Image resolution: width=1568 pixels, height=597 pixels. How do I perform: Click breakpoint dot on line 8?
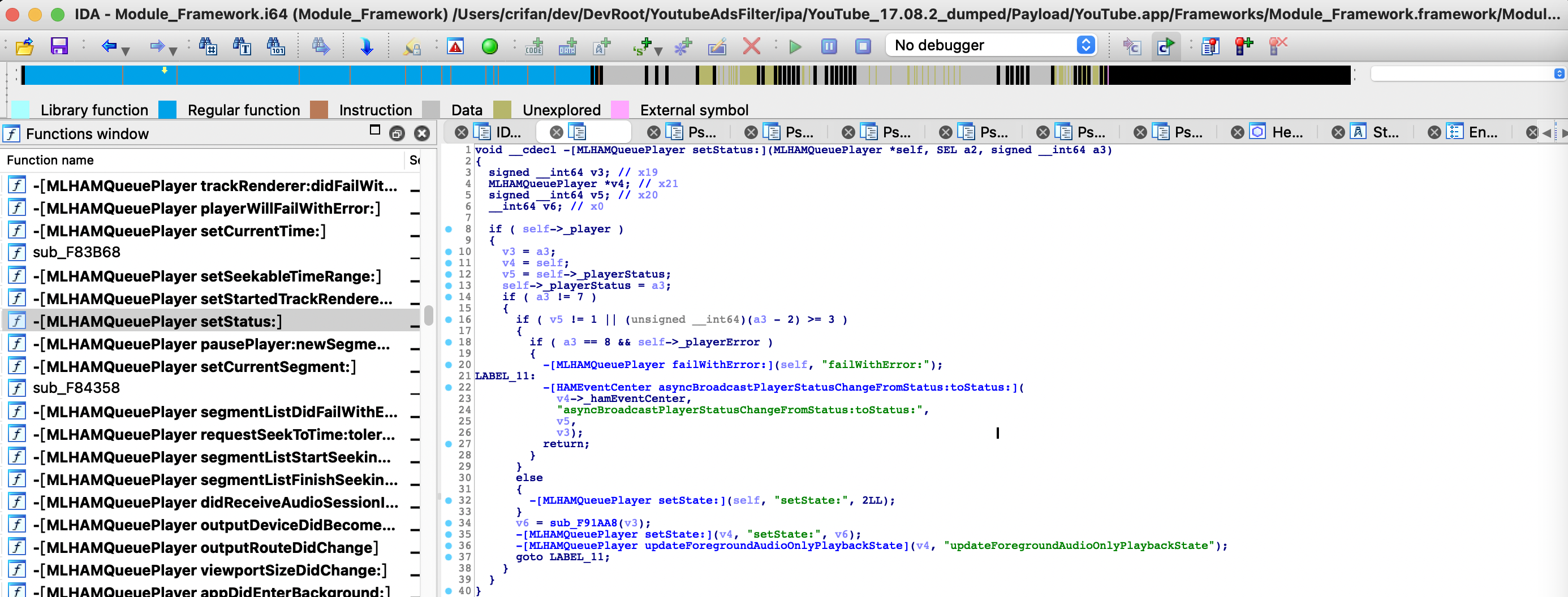[449, 229]
